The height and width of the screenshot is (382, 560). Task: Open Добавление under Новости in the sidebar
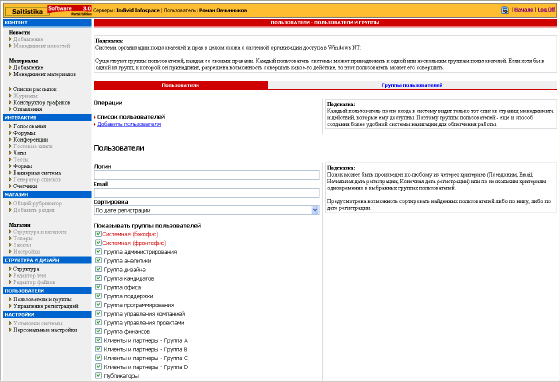tap(28, 39)
